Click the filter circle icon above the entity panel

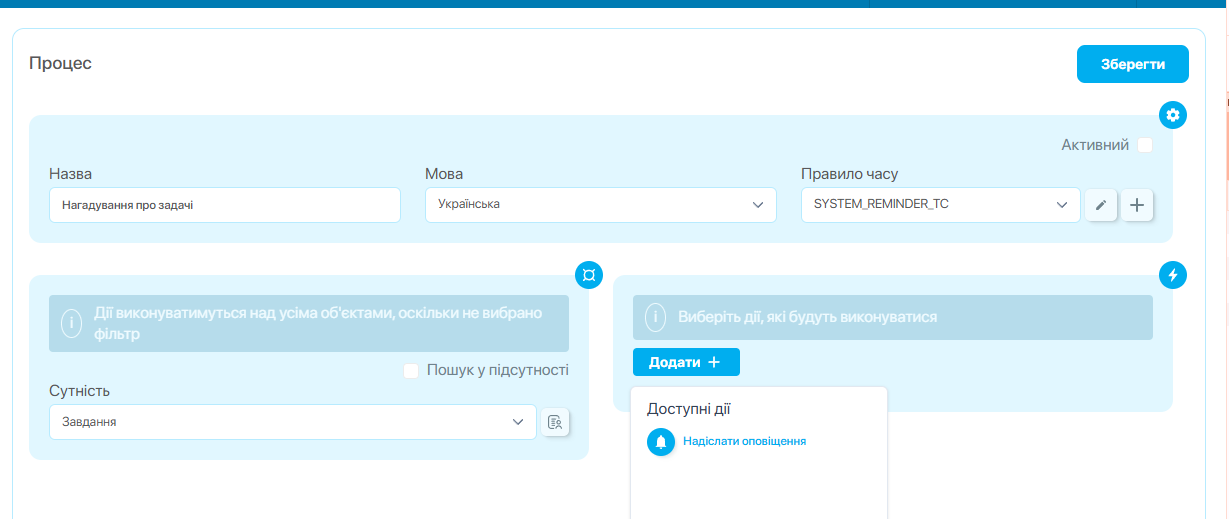pos(589,275)
